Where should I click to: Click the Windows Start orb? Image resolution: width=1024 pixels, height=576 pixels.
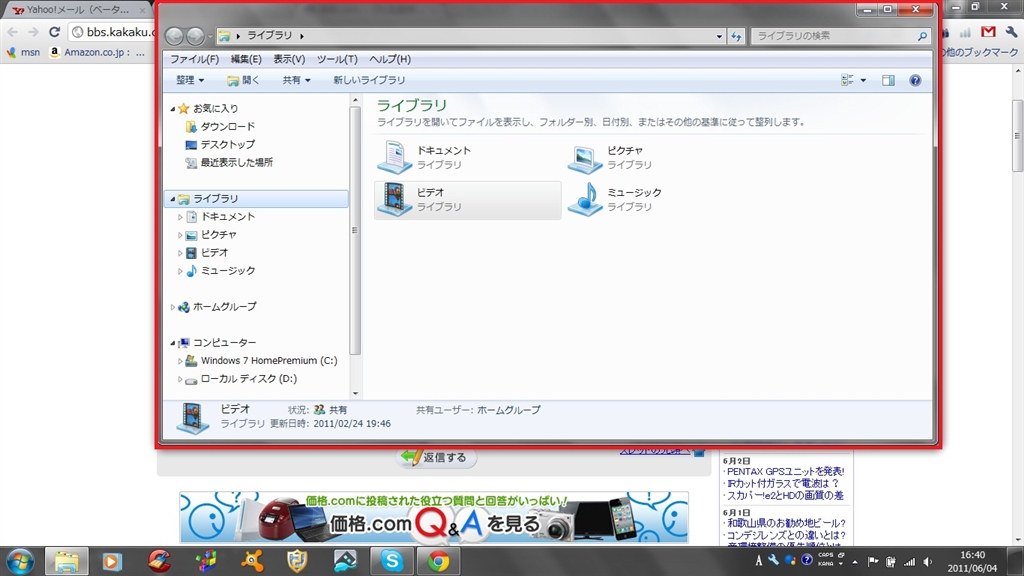tap(20, 560)
